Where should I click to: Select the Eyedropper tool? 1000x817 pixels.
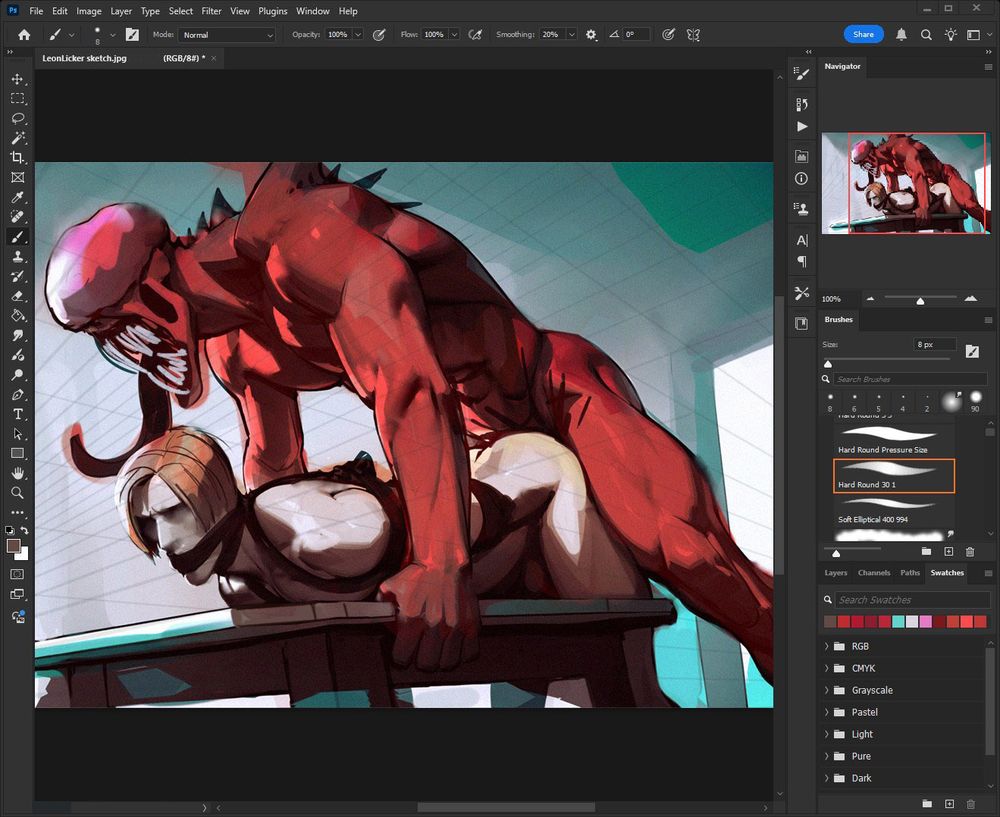(x=17, y=197)
